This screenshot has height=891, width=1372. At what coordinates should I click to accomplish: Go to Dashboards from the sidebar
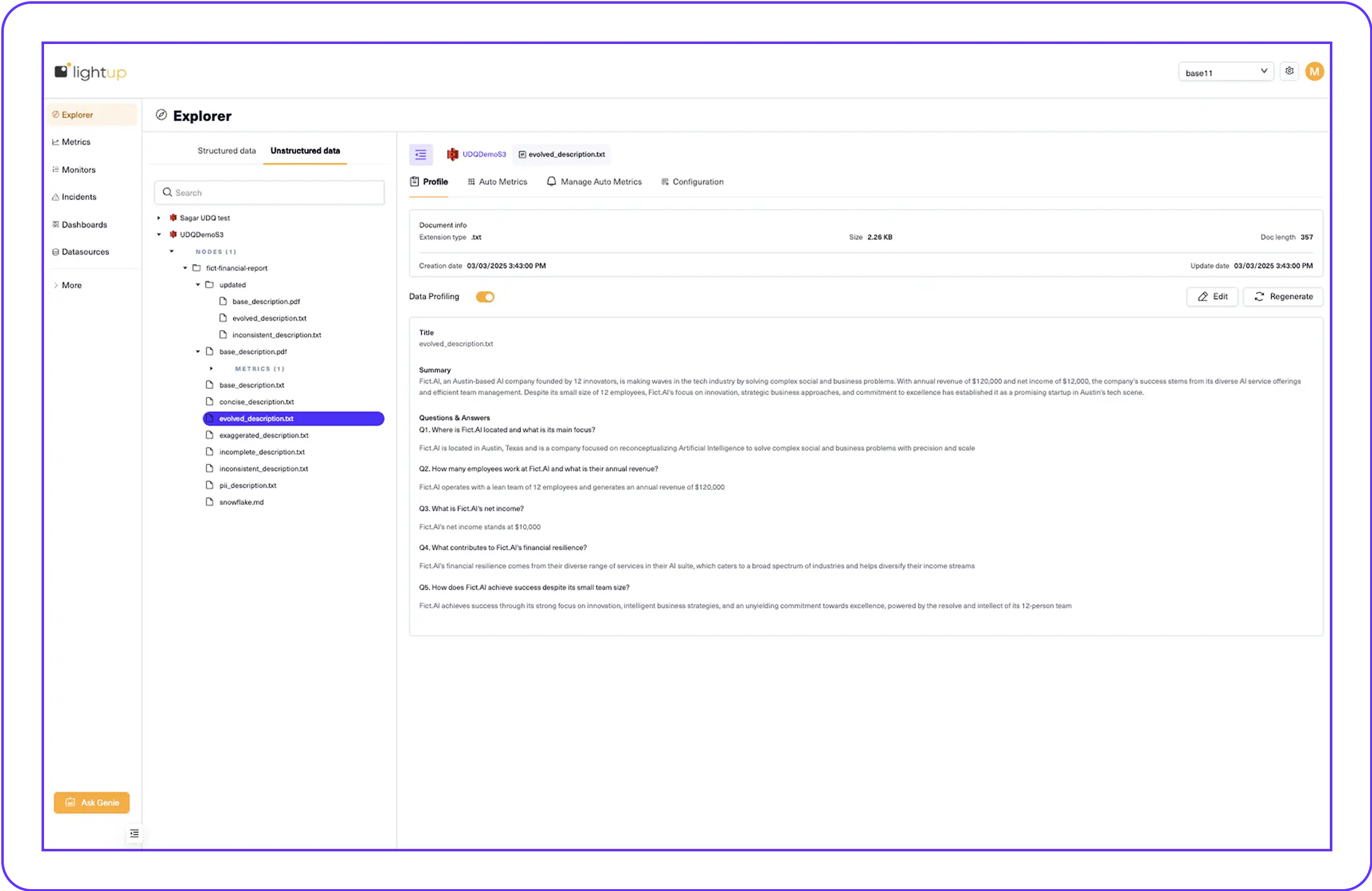click(x=84, y=224)
